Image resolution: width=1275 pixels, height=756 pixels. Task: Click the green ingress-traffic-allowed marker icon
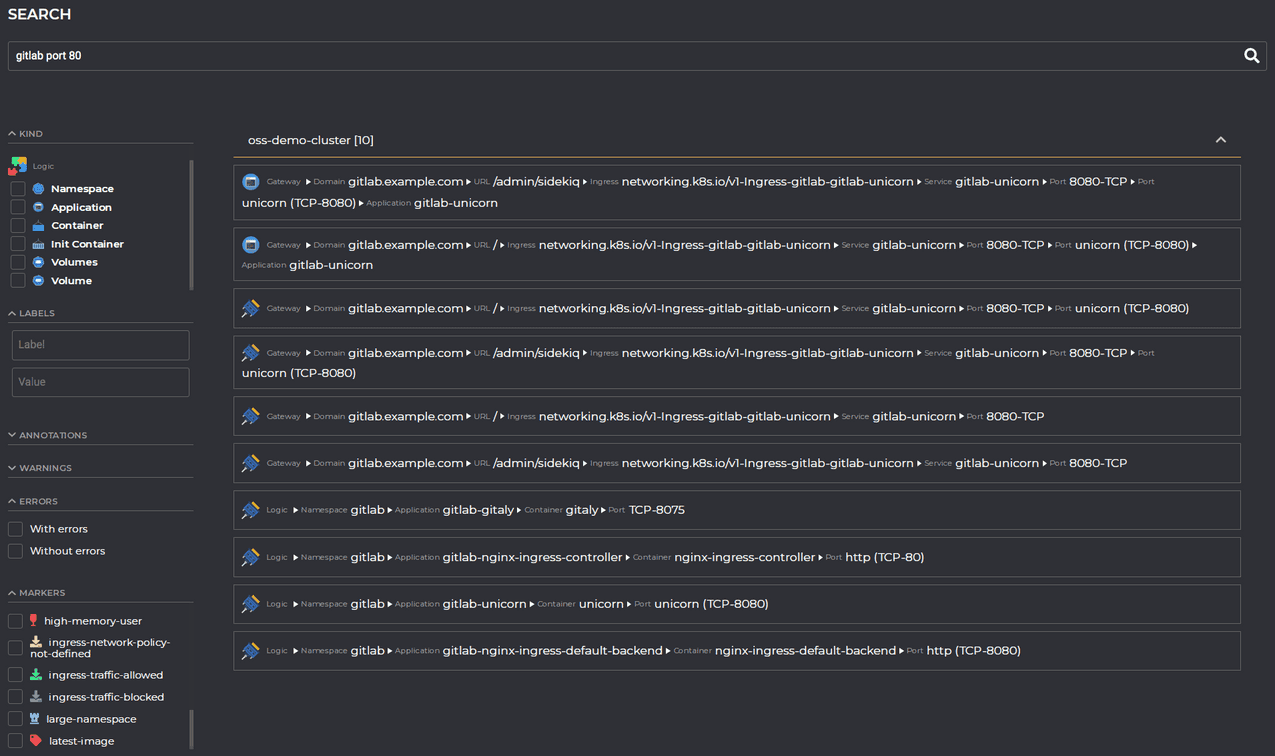(36, 675)
